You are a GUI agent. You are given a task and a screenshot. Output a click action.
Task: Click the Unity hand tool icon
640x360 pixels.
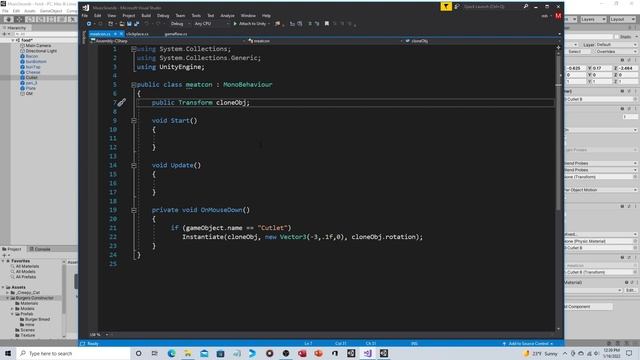[x=8, y=19]
